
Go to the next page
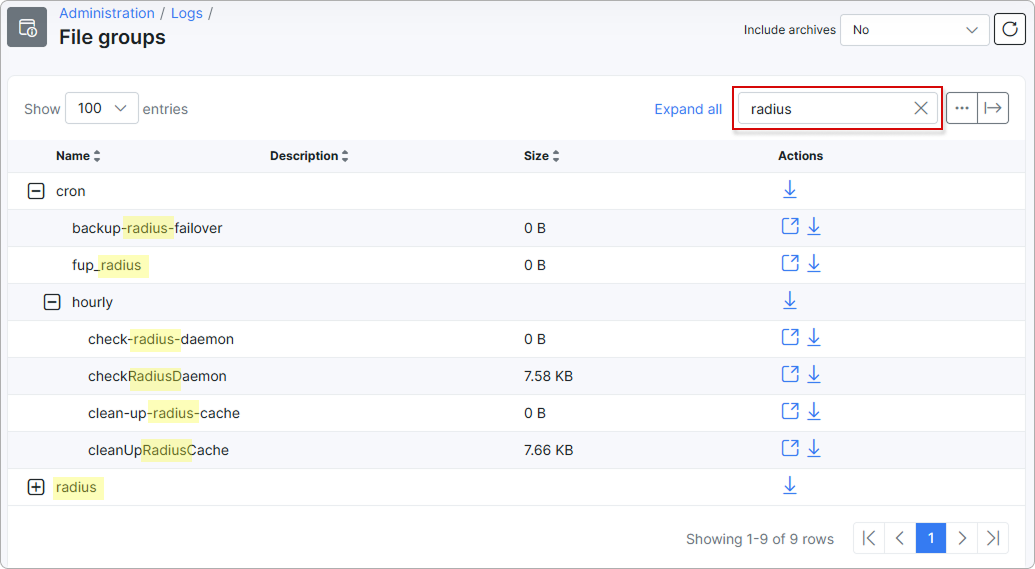click(x=962, y=538)
